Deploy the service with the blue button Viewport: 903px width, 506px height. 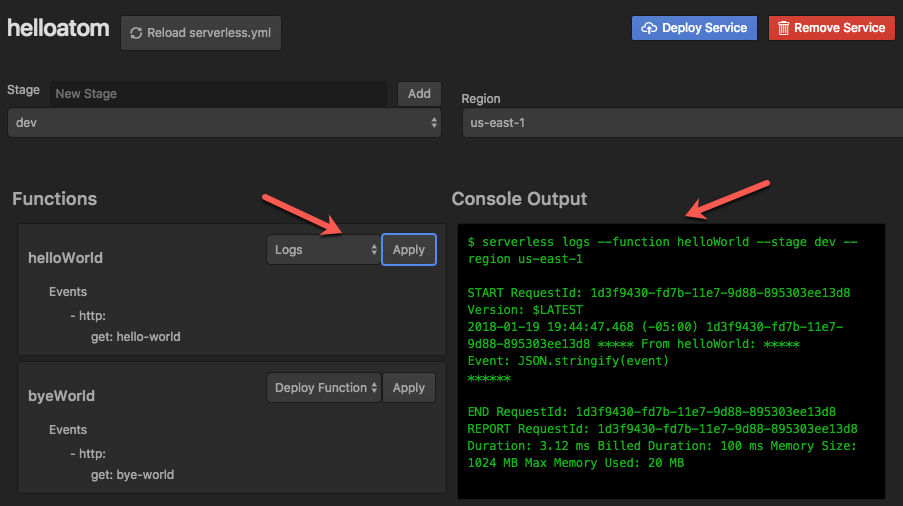[694, 28]
